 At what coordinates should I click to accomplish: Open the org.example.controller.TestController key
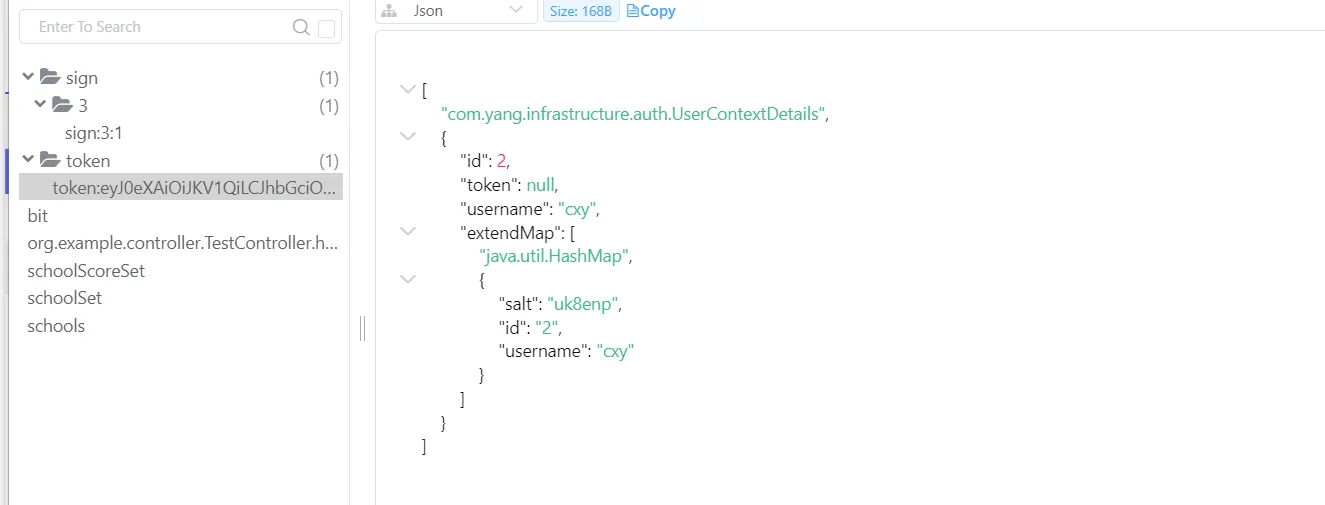[182, 243]
